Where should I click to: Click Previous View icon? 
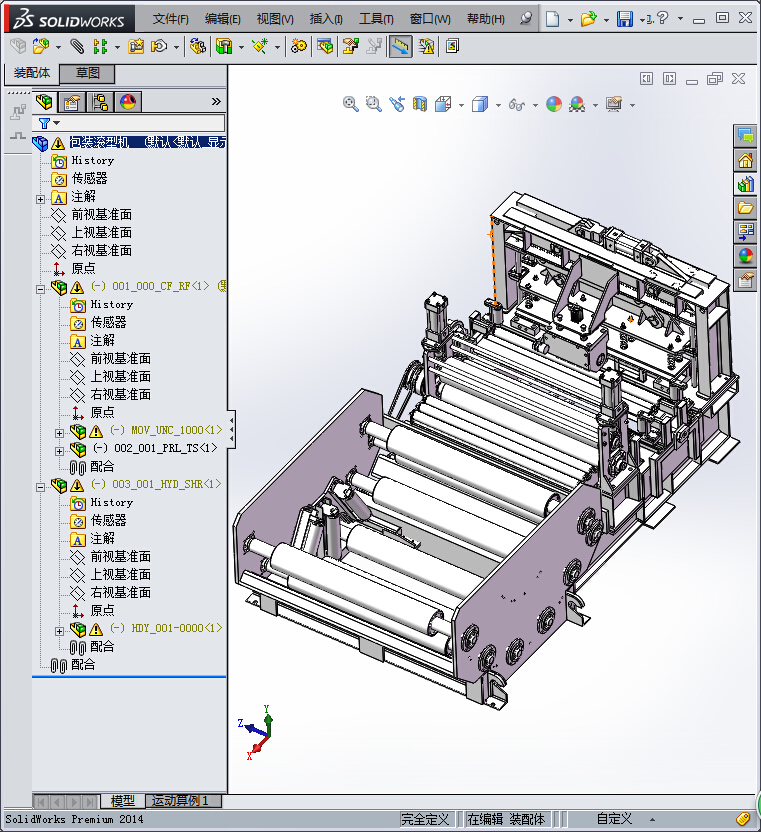click(396, 104)
